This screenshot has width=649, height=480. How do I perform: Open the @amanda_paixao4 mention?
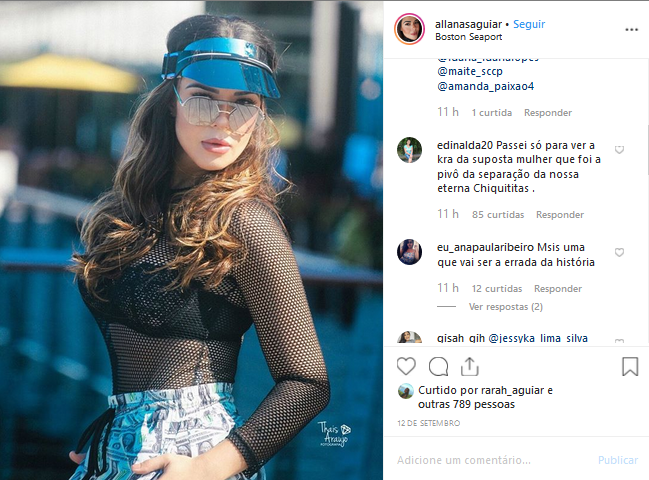486,86
